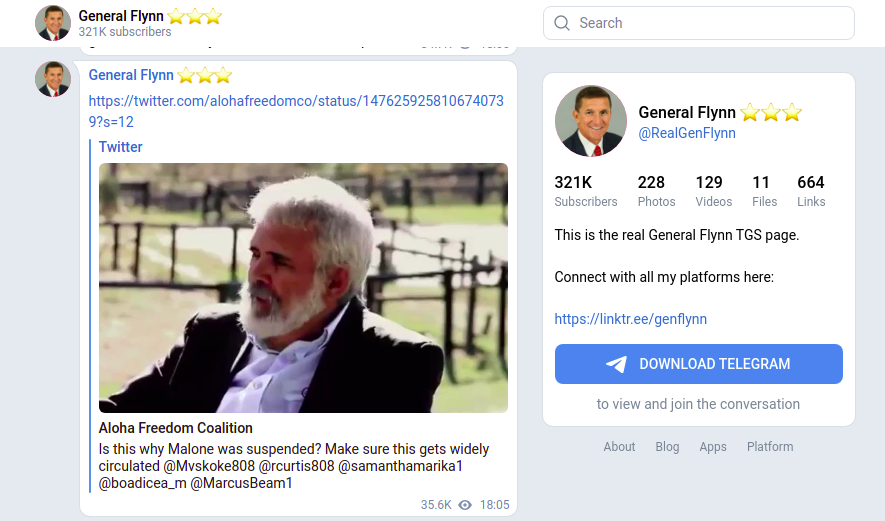Click the three stars after the post author name
The image size is (885, 521).
[x=205, y=75]
